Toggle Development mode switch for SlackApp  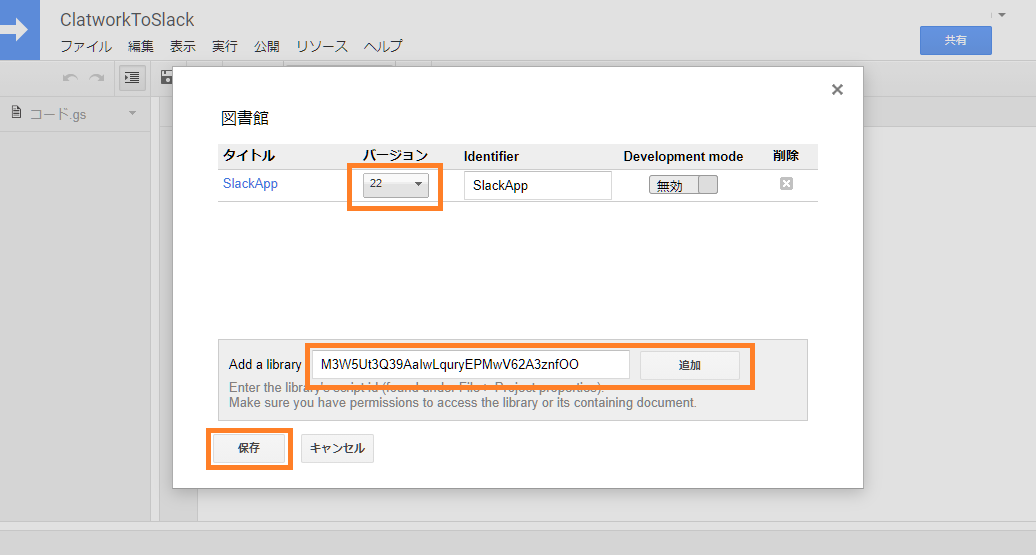[x=683, y=185]
